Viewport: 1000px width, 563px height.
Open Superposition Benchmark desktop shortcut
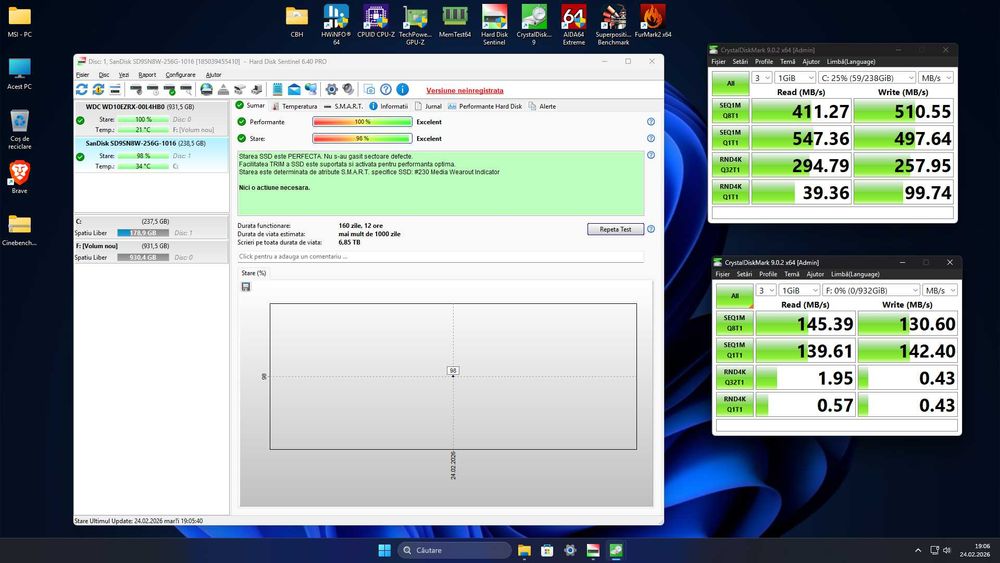pyautogui.click(x=613, y=24)
